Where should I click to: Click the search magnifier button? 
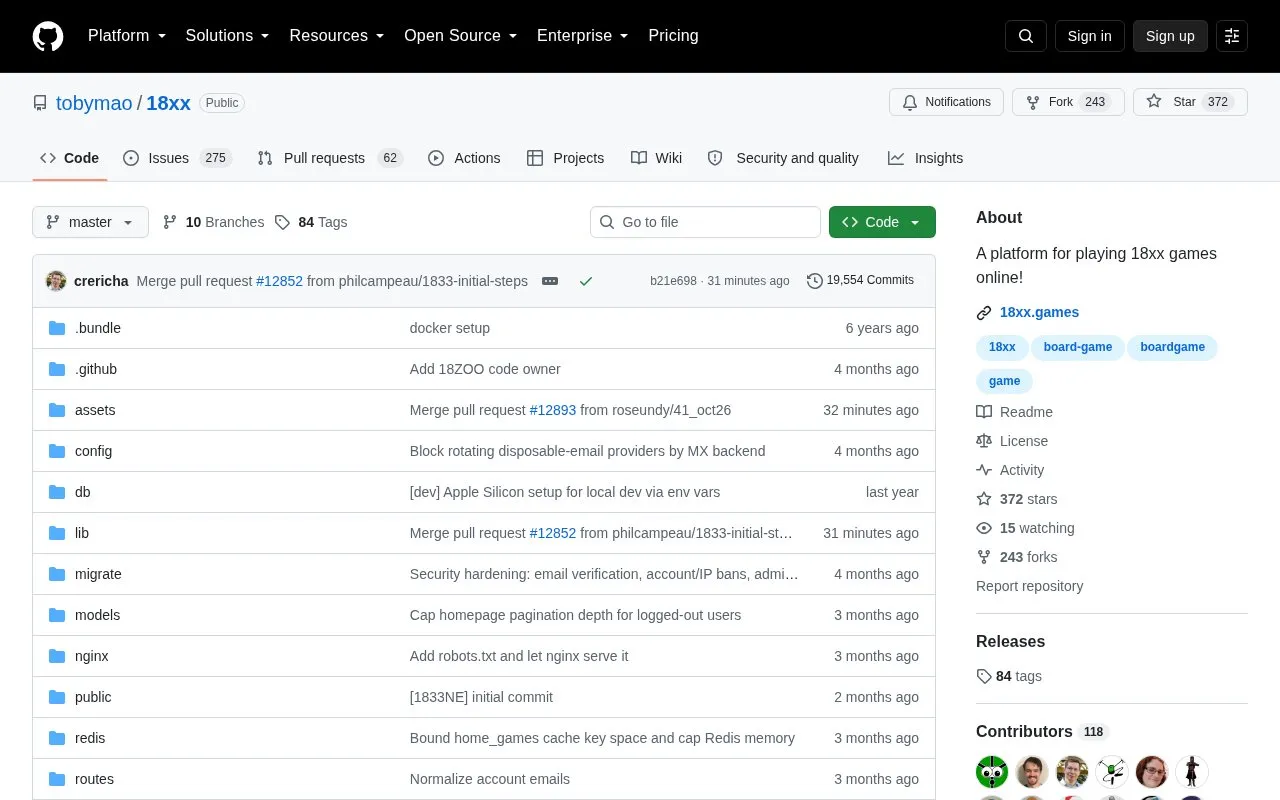click(x=1026, y=36)
